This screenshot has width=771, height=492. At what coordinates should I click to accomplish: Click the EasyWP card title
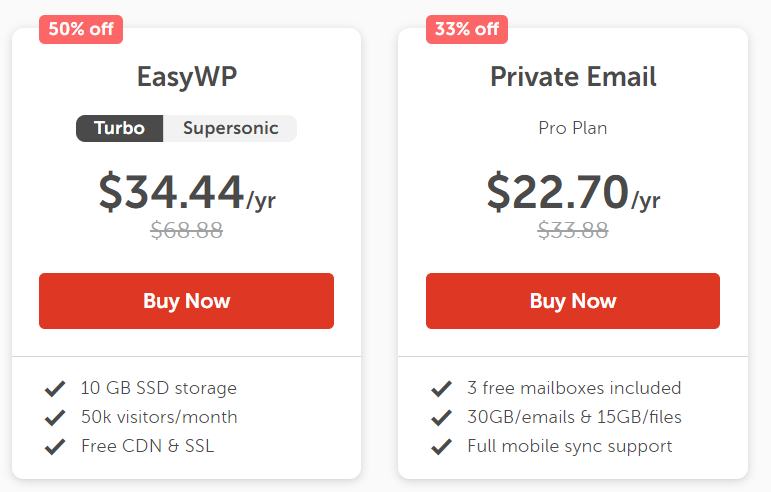click(187, 77)
